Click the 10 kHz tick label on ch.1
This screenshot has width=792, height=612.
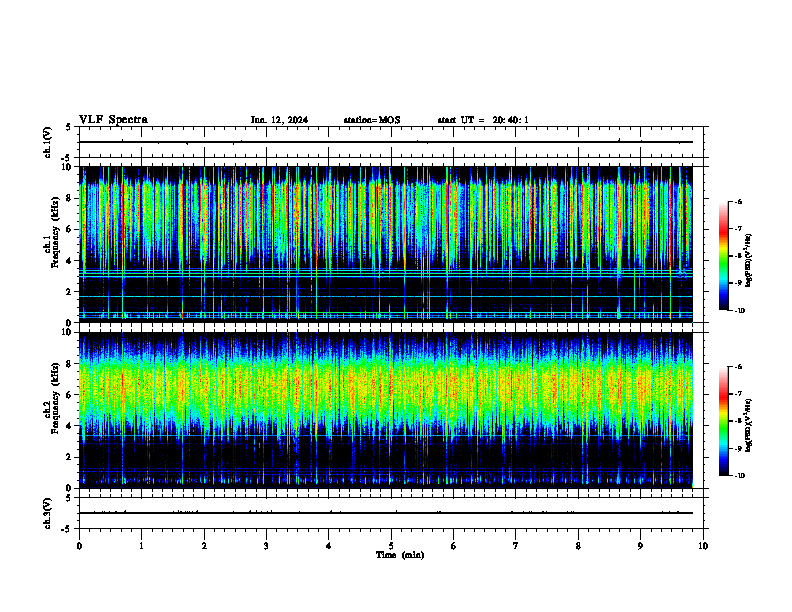point(68,167)
